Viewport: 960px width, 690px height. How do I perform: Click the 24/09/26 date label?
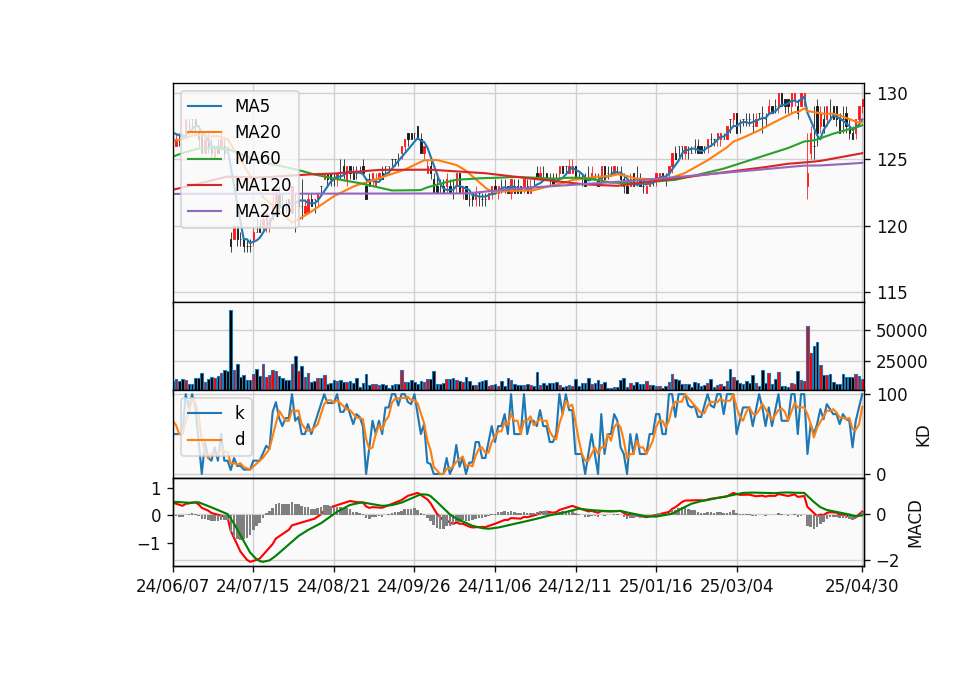tap(414, 586)
